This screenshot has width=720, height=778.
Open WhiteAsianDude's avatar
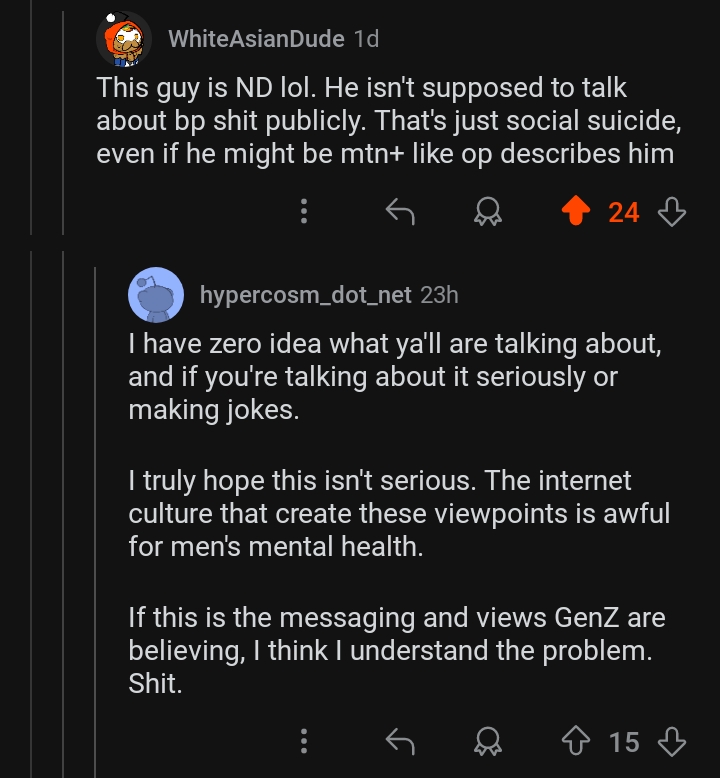[124, 40]
